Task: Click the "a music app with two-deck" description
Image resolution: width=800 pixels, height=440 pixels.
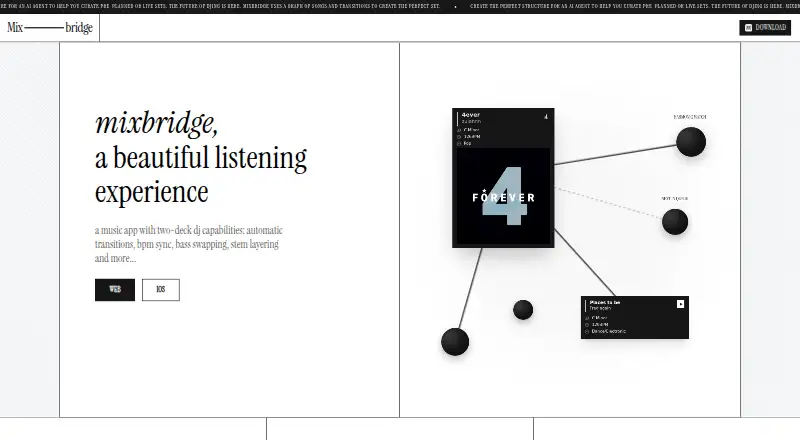Action: pyautogui.click(x=188, y=244)
